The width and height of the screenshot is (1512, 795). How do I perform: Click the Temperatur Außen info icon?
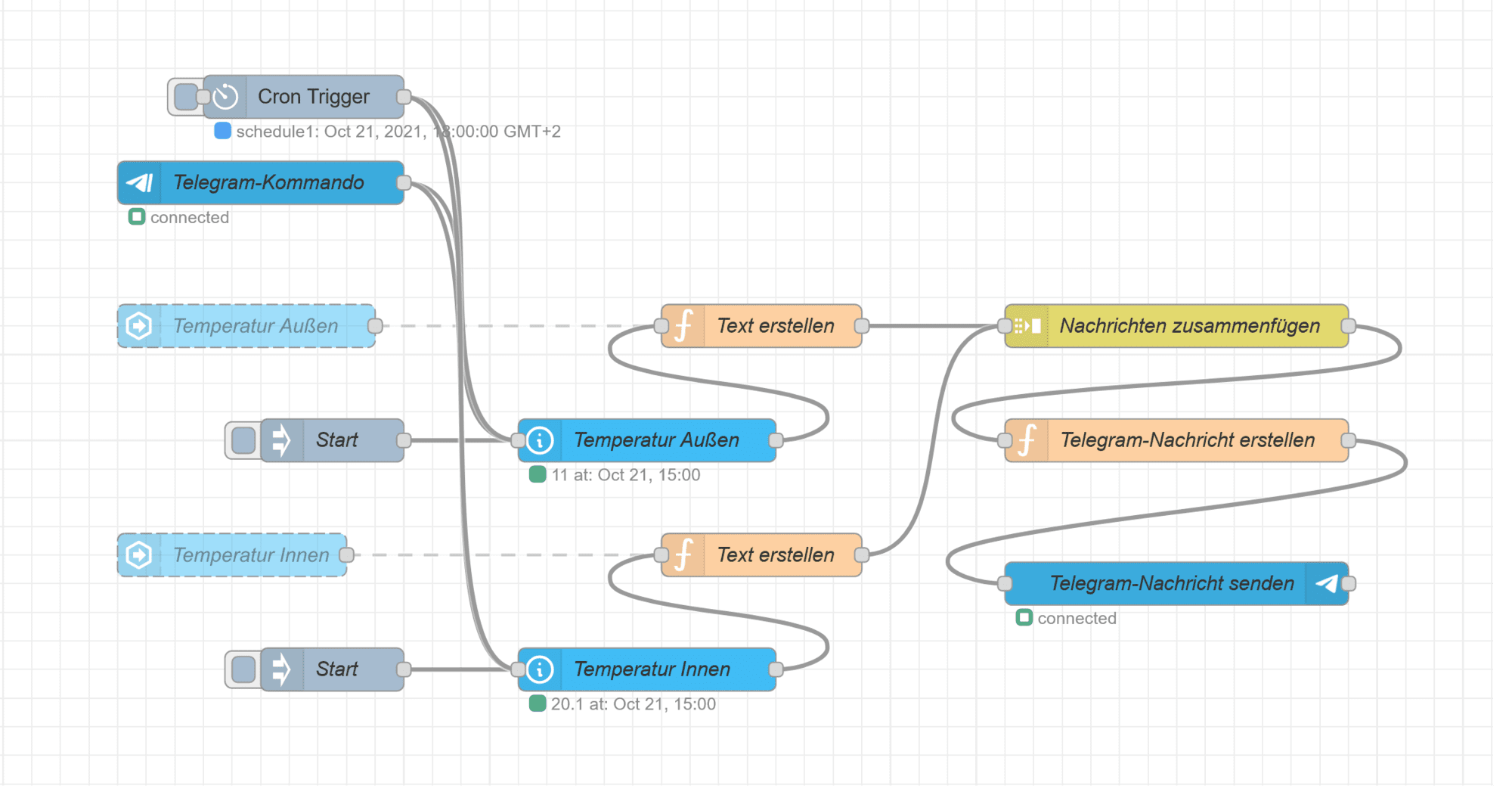540,440
